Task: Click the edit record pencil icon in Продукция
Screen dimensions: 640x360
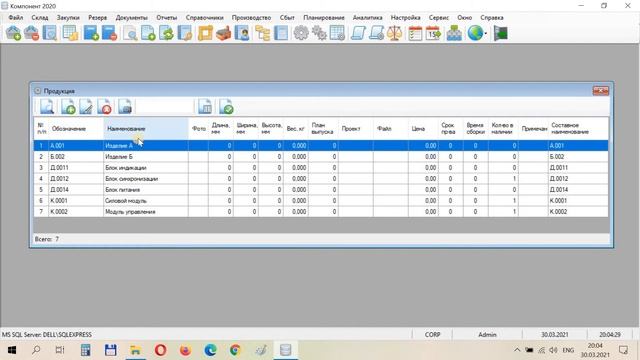Action: pos(86,107)
